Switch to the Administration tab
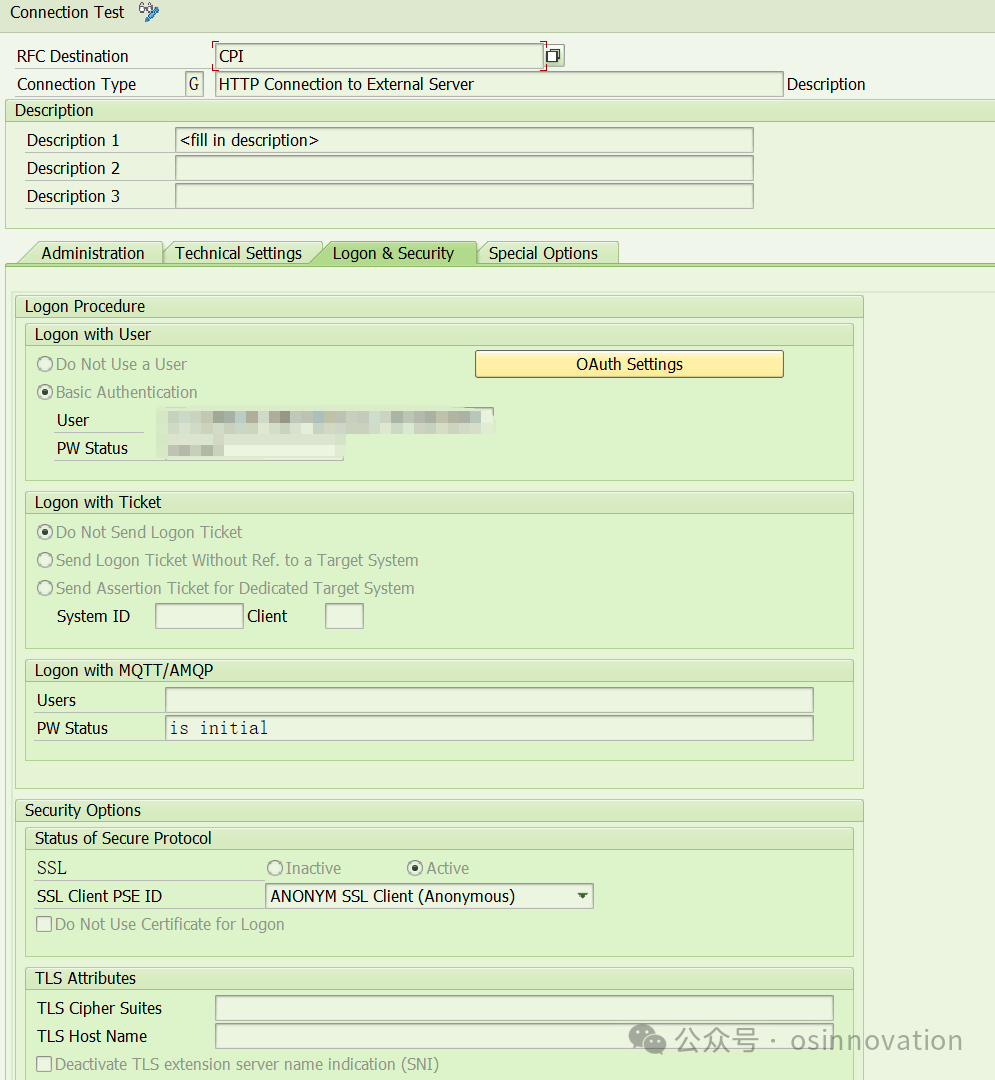The width and height of the screenshot is (995, 1080). click(x=93, y=253)
